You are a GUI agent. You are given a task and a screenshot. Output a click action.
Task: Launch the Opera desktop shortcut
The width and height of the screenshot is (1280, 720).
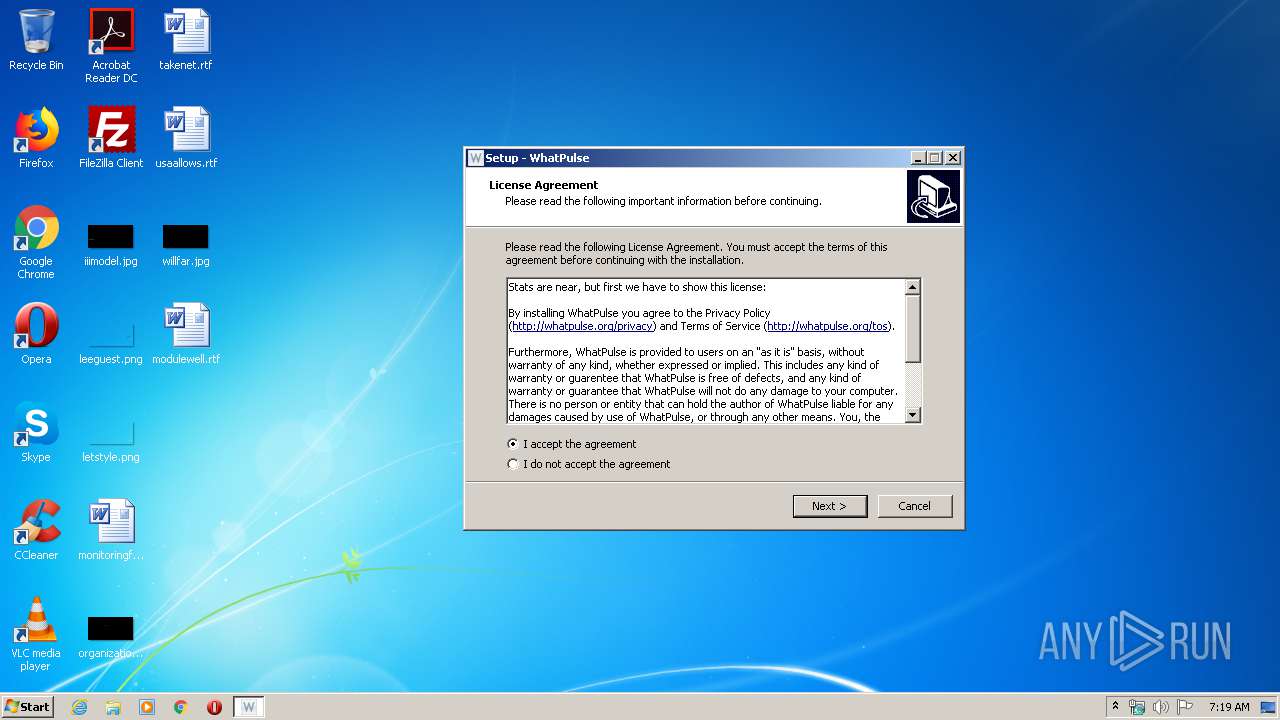(x=36, y=334)
